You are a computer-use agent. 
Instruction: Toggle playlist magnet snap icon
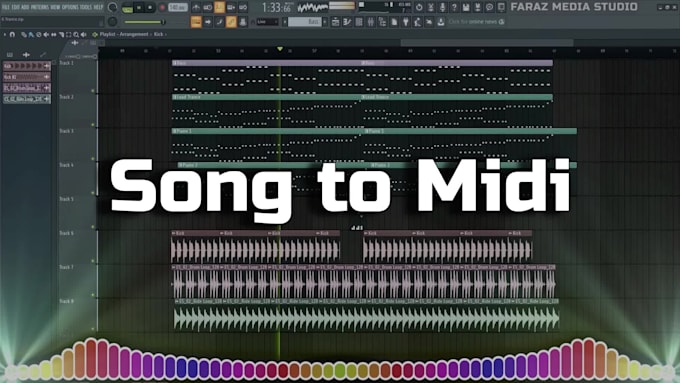(12, 34)
